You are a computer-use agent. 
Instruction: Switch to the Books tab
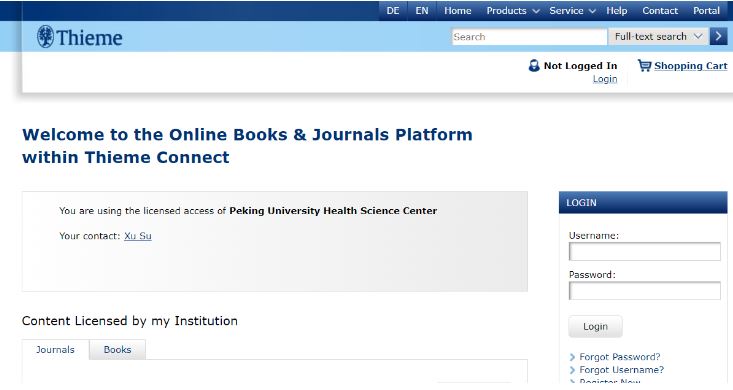coord(117,350)
